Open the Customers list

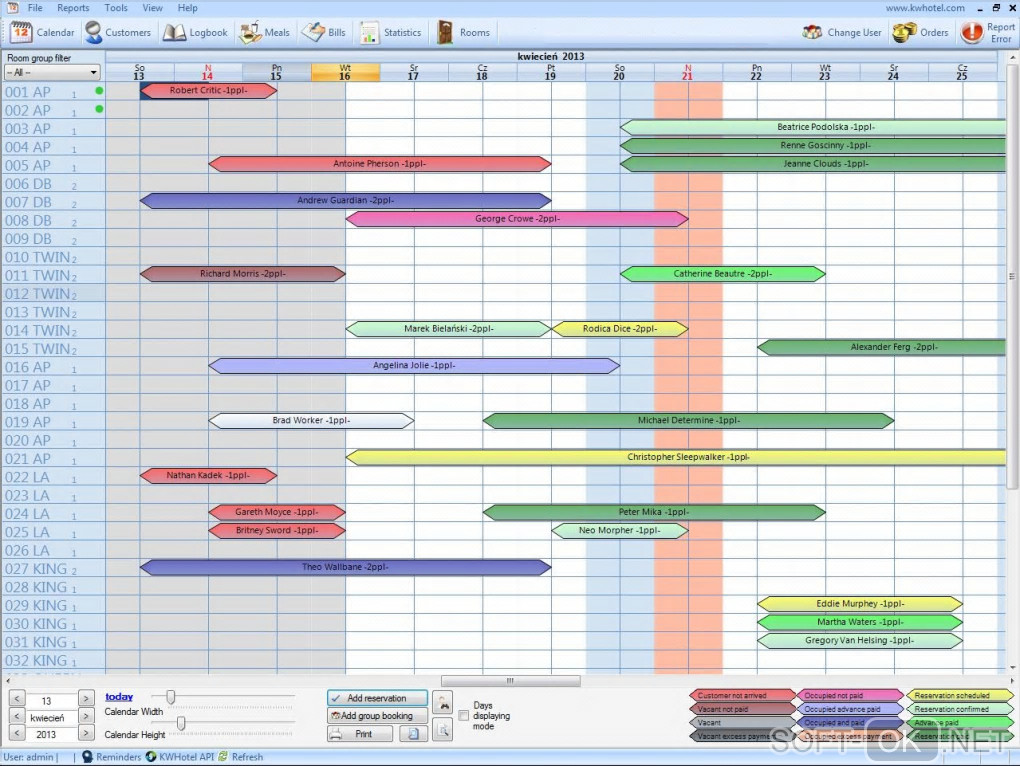[118, 33]
